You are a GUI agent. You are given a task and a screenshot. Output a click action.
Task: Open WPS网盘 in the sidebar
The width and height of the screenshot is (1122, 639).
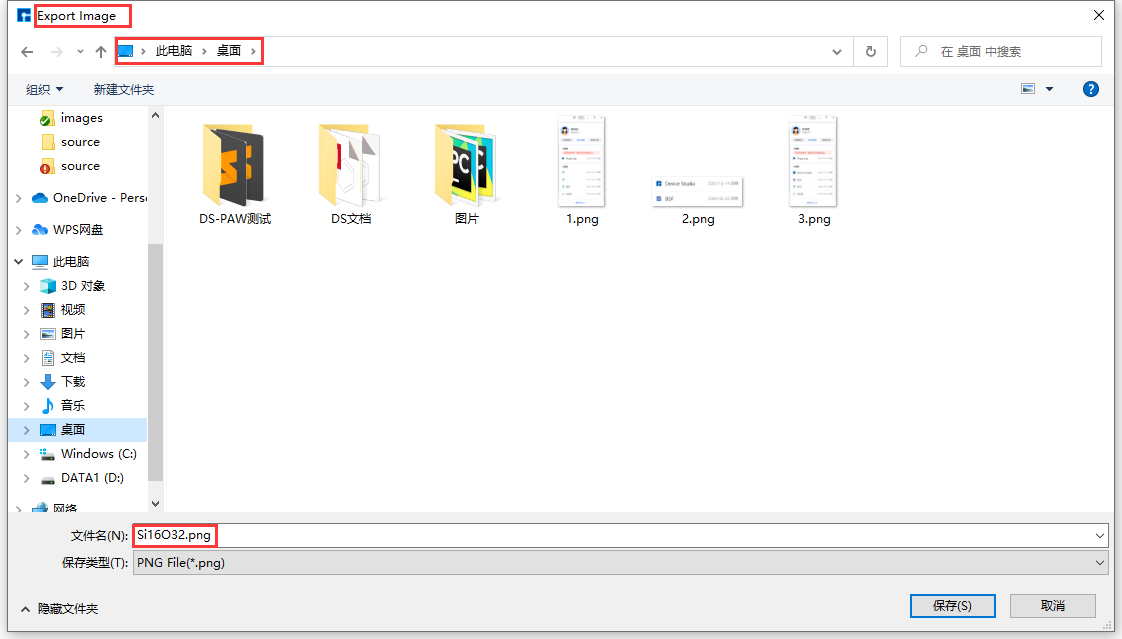pyautogui.click(x=67, y=230)
